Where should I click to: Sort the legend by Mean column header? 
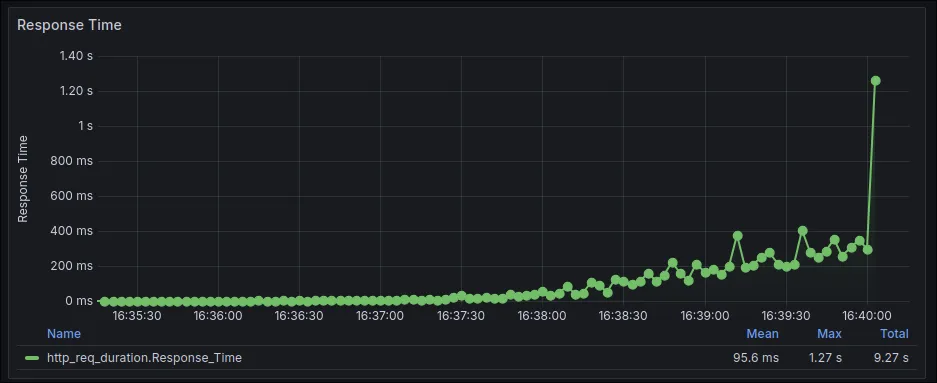click(x=763, y=333)
